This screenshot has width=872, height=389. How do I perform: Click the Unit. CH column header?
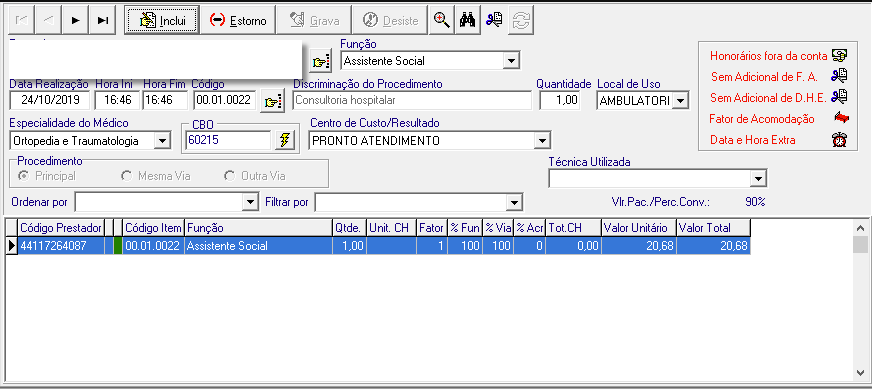tap(391, 228)
